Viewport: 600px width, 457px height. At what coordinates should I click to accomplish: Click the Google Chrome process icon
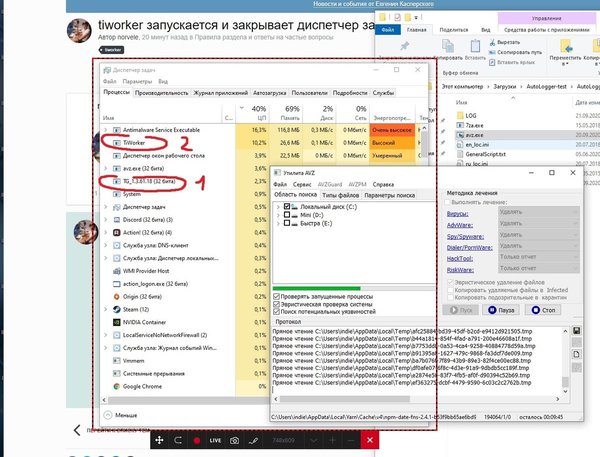coord(117,386)
